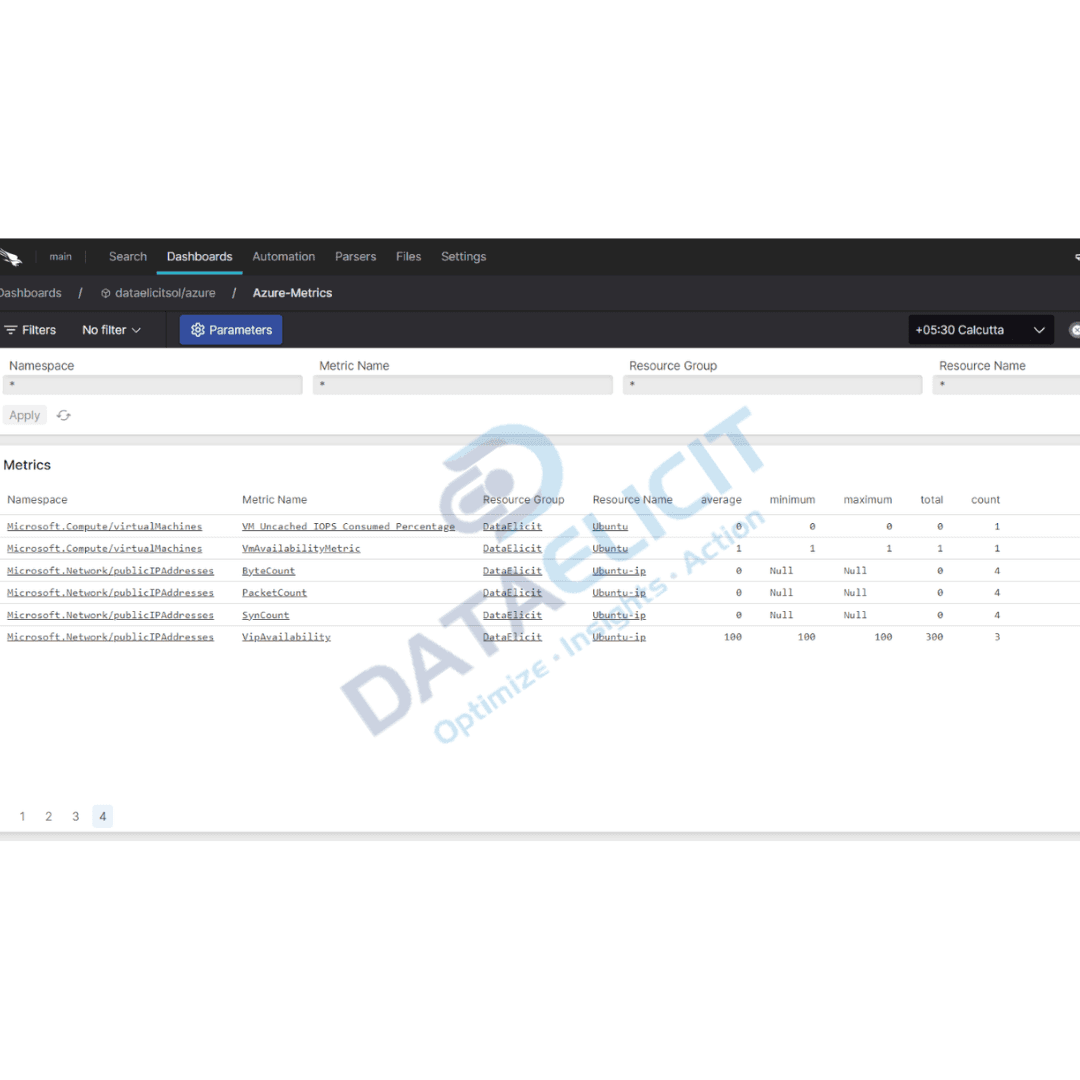Open filters via the funnel icon
Viewport: 1080px width, 1080px height.
[8, 329]
